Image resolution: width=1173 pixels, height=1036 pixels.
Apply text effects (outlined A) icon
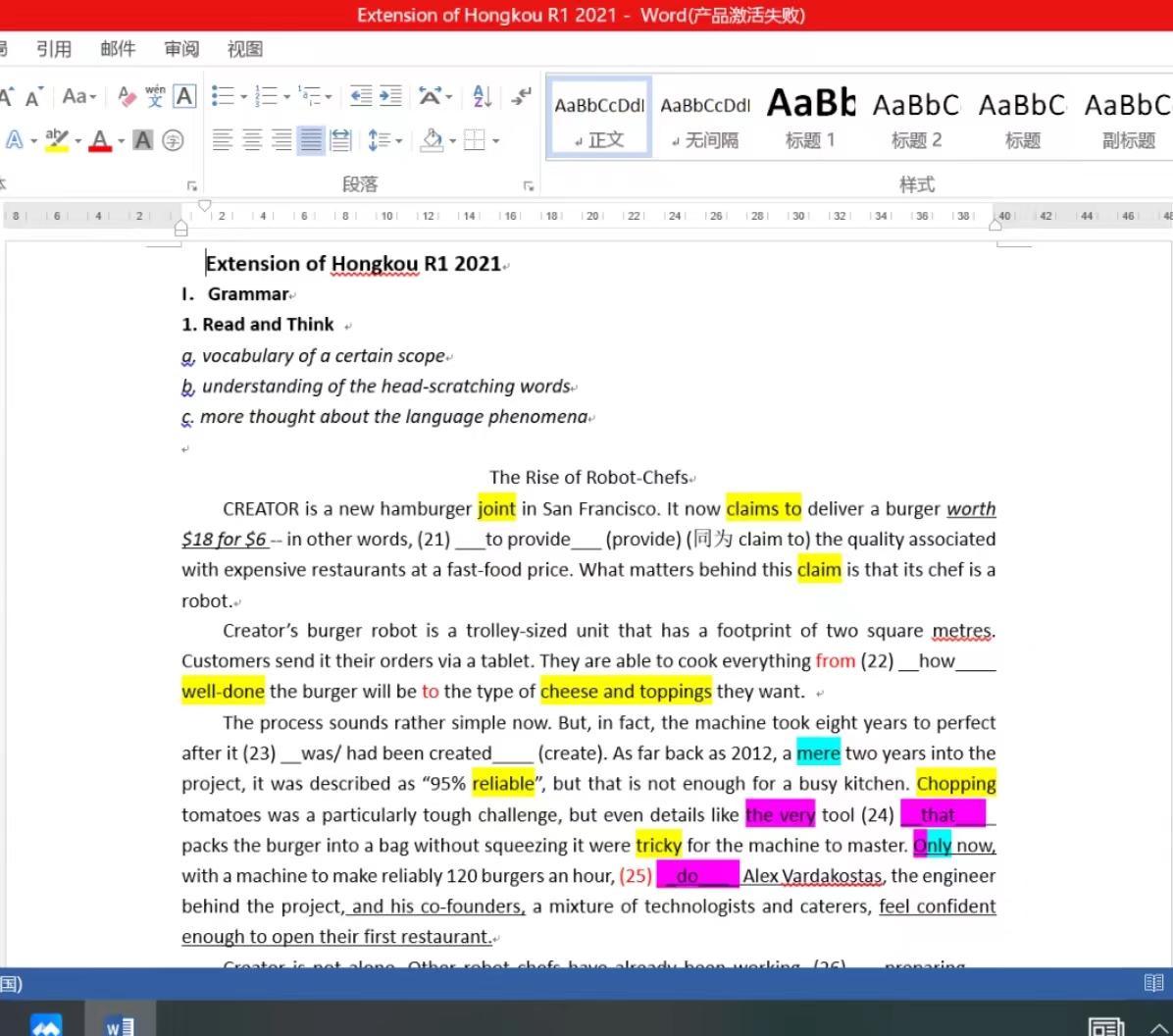pos(14,140)
